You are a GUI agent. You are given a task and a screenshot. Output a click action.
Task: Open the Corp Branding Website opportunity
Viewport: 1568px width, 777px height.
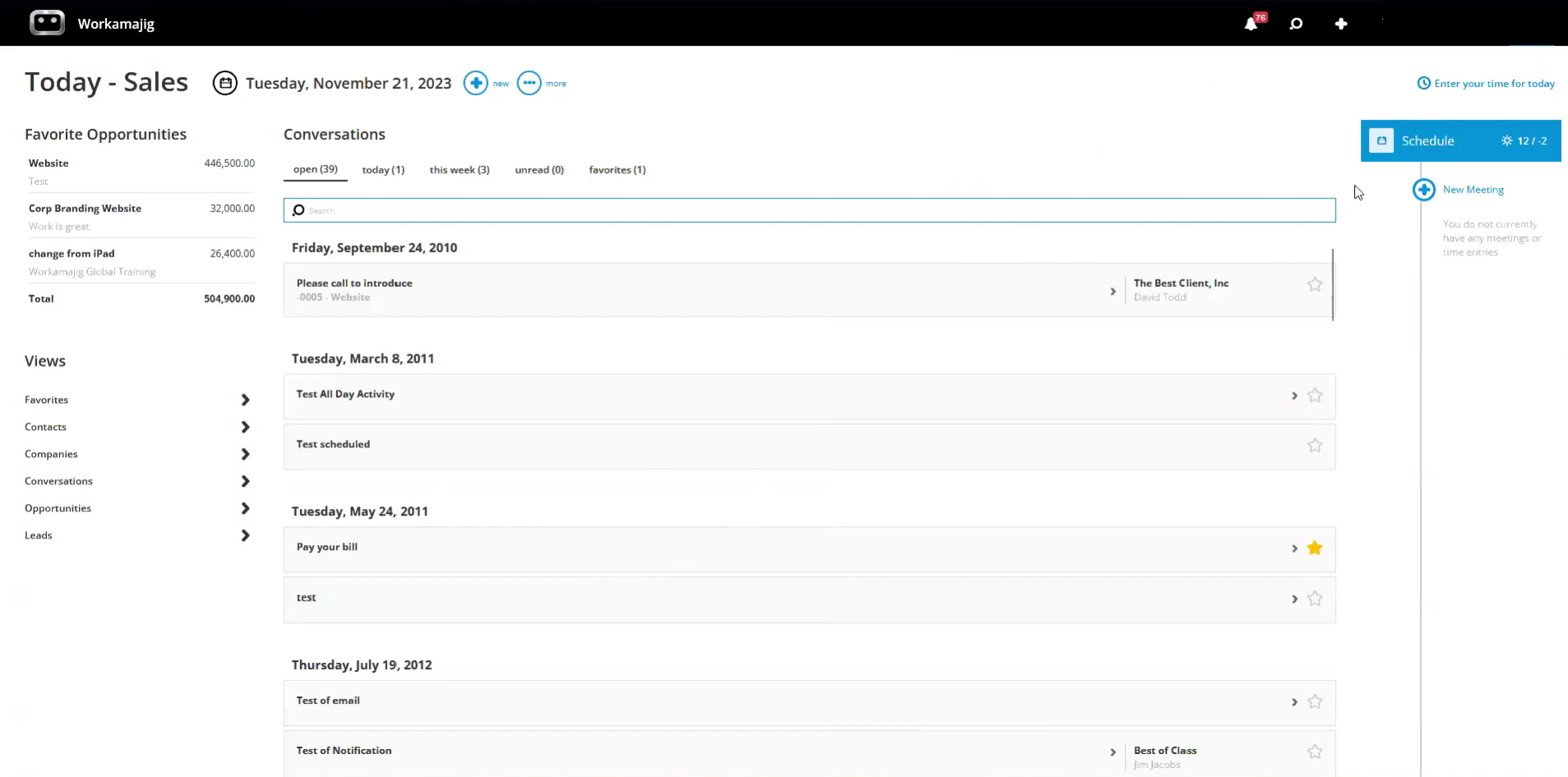pos(86,209)
